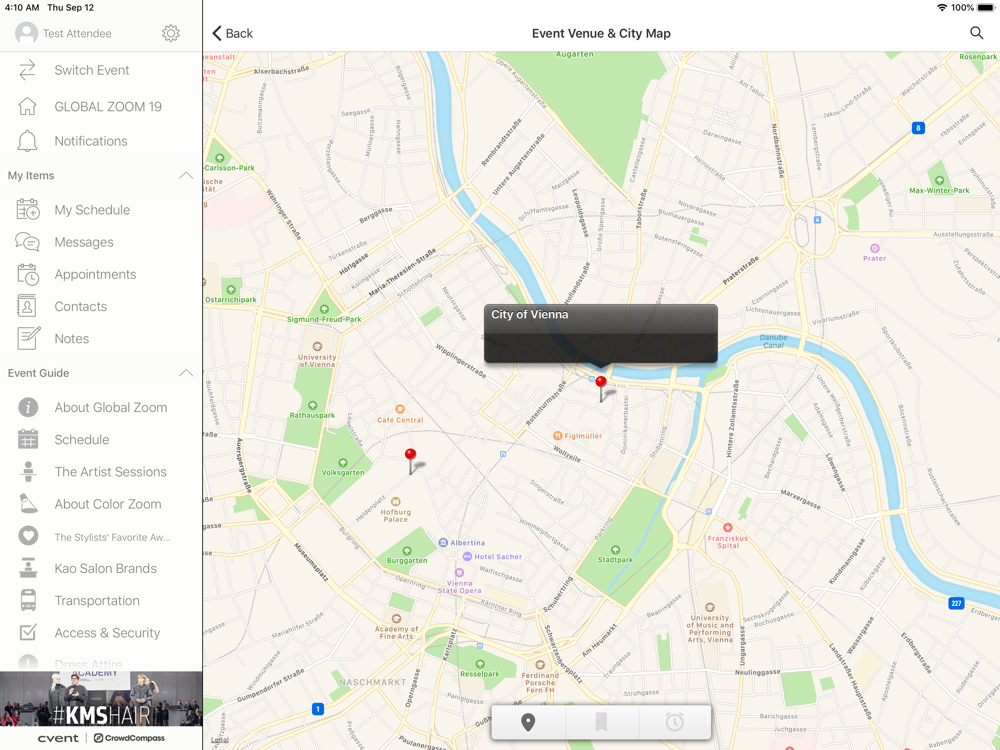The image size is (1000, 750).
Task: Tap the Prater map marker
Action: (x=874, y=253)
